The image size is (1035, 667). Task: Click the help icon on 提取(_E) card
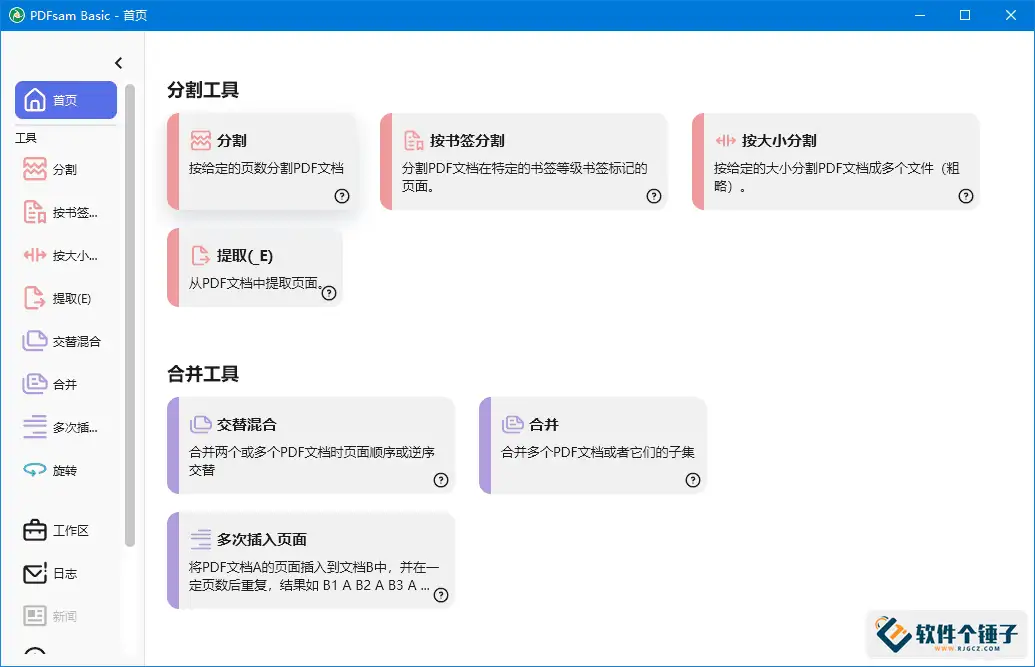(329, 293)
